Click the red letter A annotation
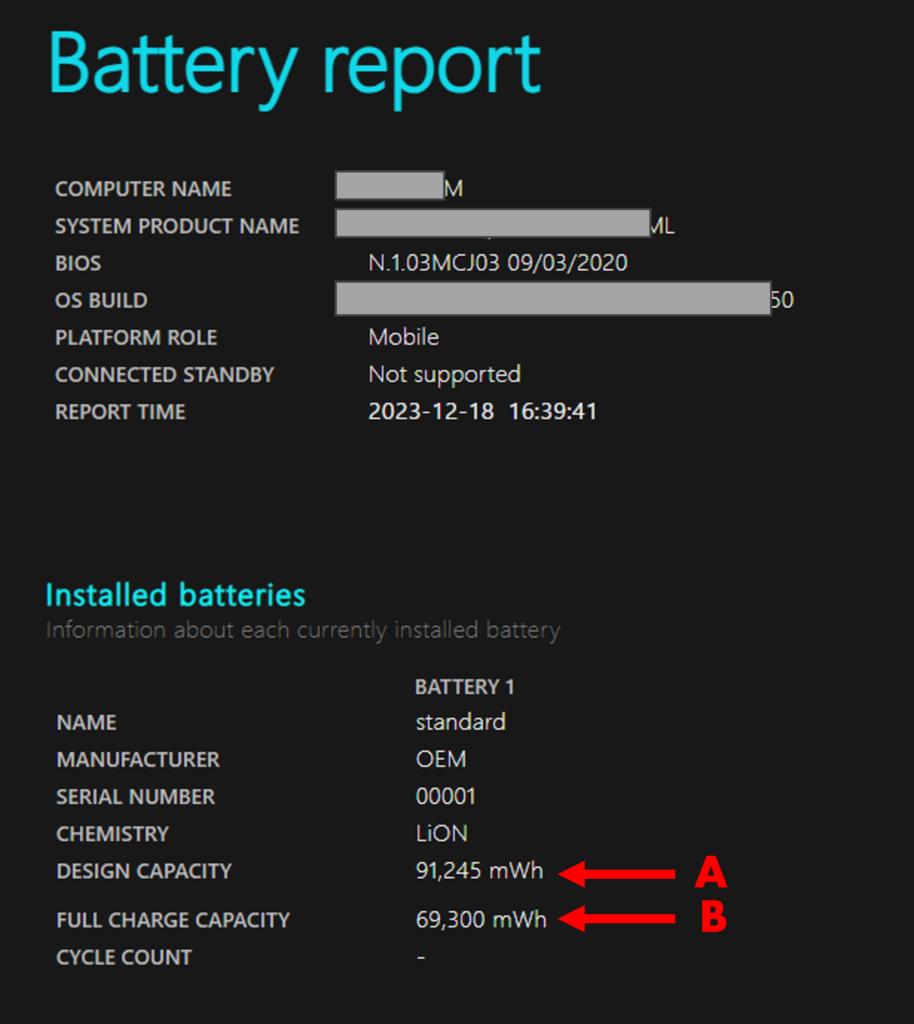 710,873
